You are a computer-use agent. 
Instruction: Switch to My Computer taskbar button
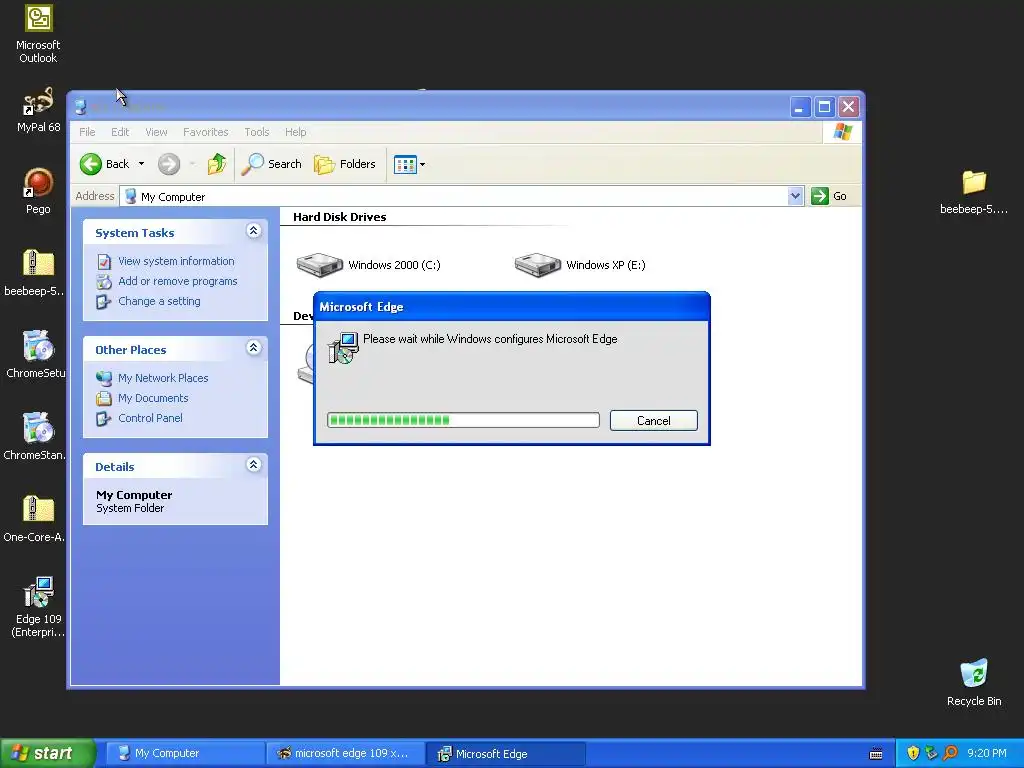[185, 753]
